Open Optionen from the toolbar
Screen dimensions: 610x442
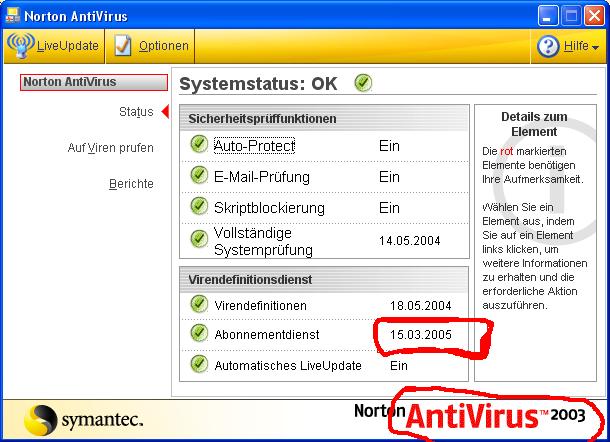pyautogui.click(x=151, y=46)
